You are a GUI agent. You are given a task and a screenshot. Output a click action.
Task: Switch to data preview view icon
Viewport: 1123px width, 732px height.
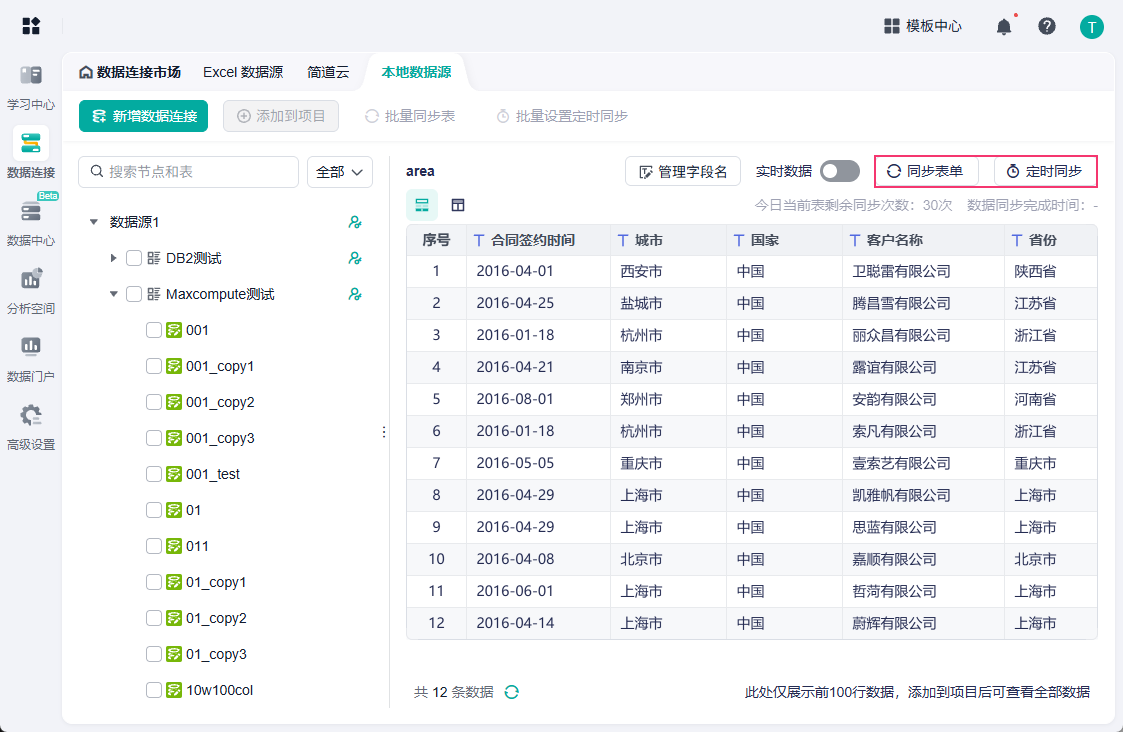[422, 206]
